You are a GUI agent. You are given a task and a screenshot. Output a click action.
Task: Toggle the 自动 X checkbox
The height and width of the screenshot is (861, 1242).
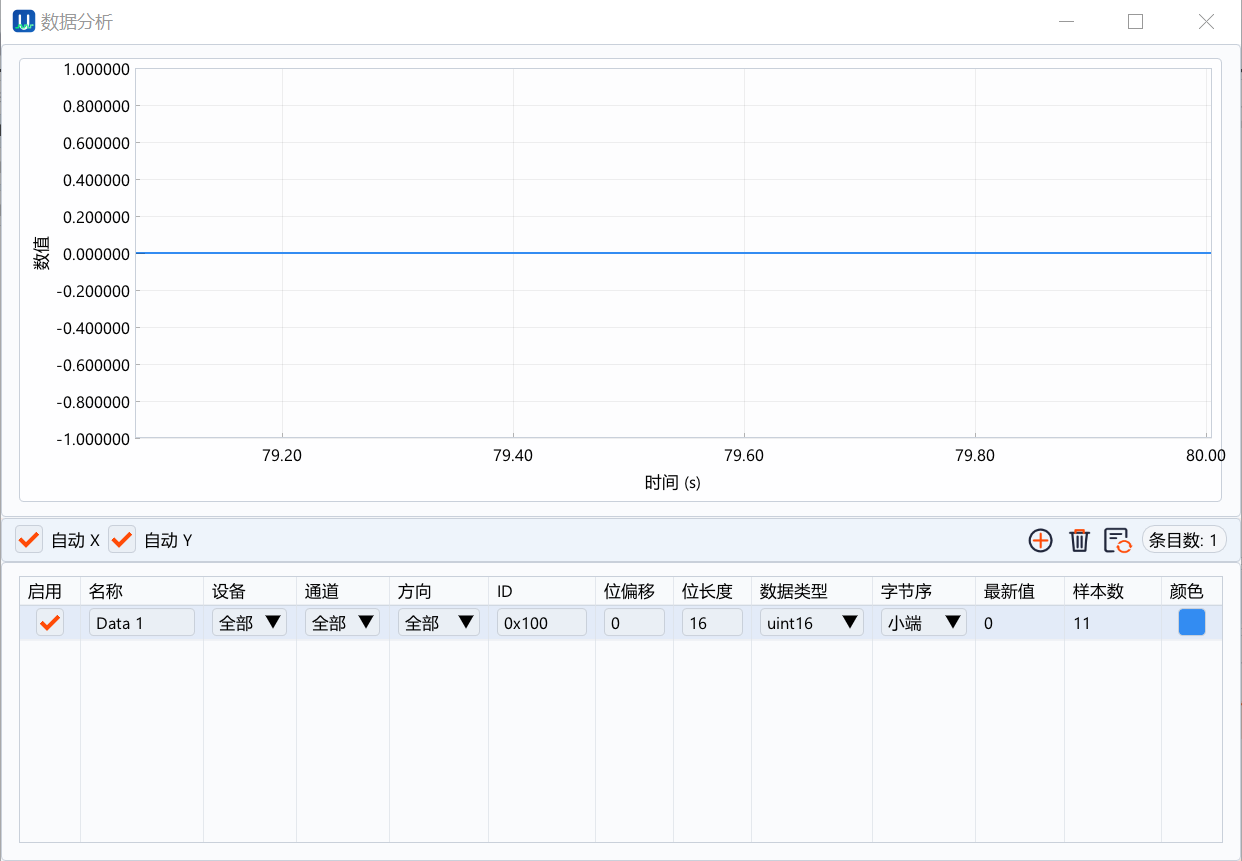[x=29, y=540]
